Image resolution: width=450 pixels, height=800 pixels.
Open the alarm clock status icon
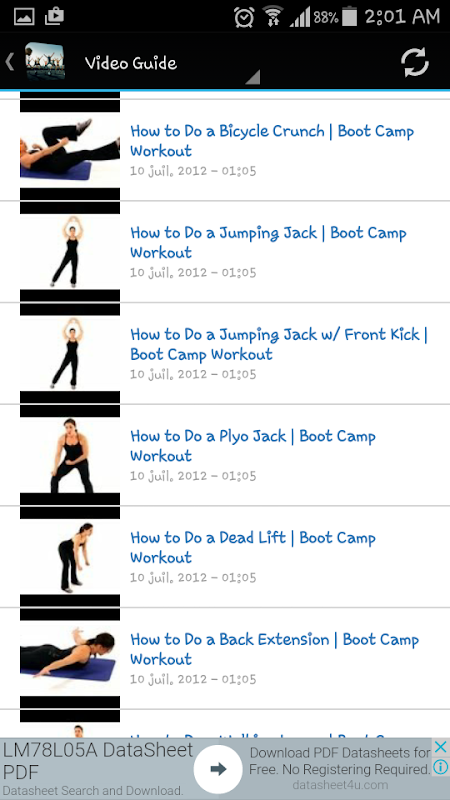[244, 17]
